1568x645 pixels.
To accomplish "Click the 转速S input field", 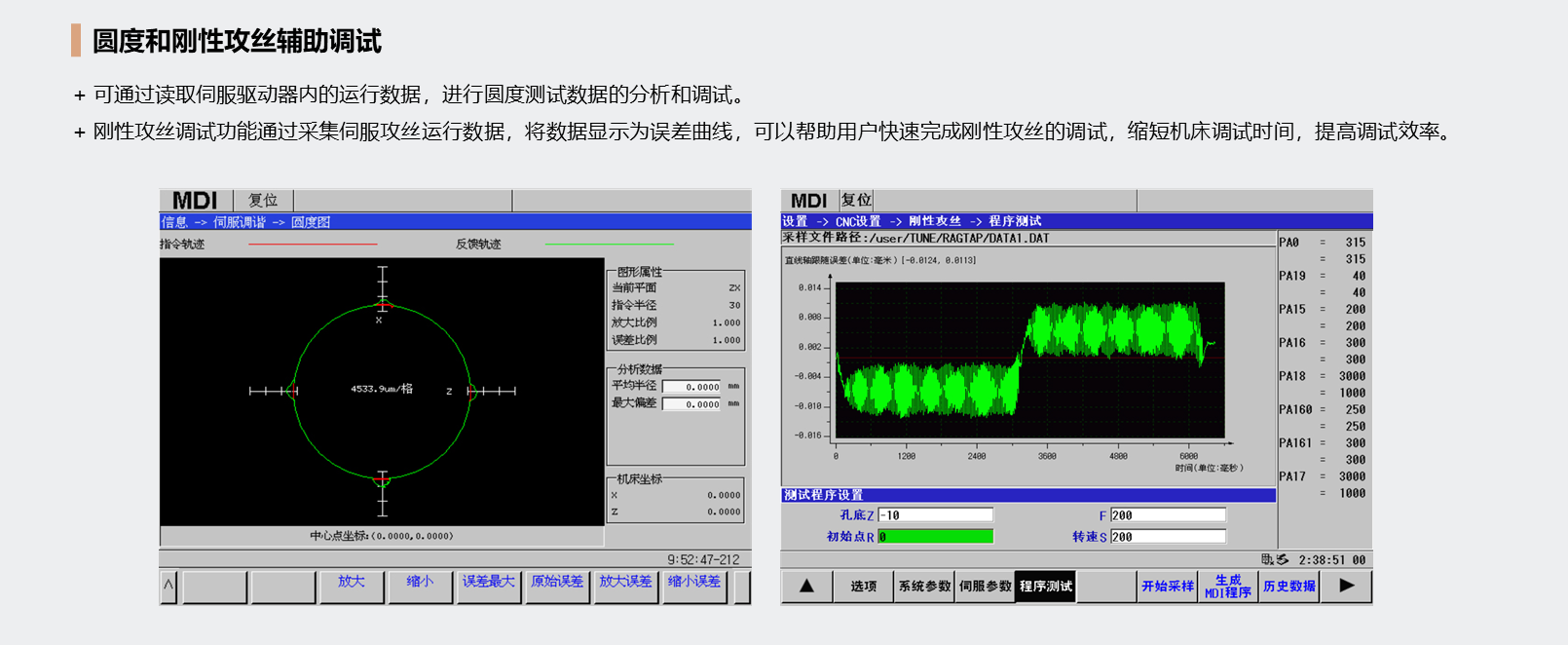I will 1167,537.
